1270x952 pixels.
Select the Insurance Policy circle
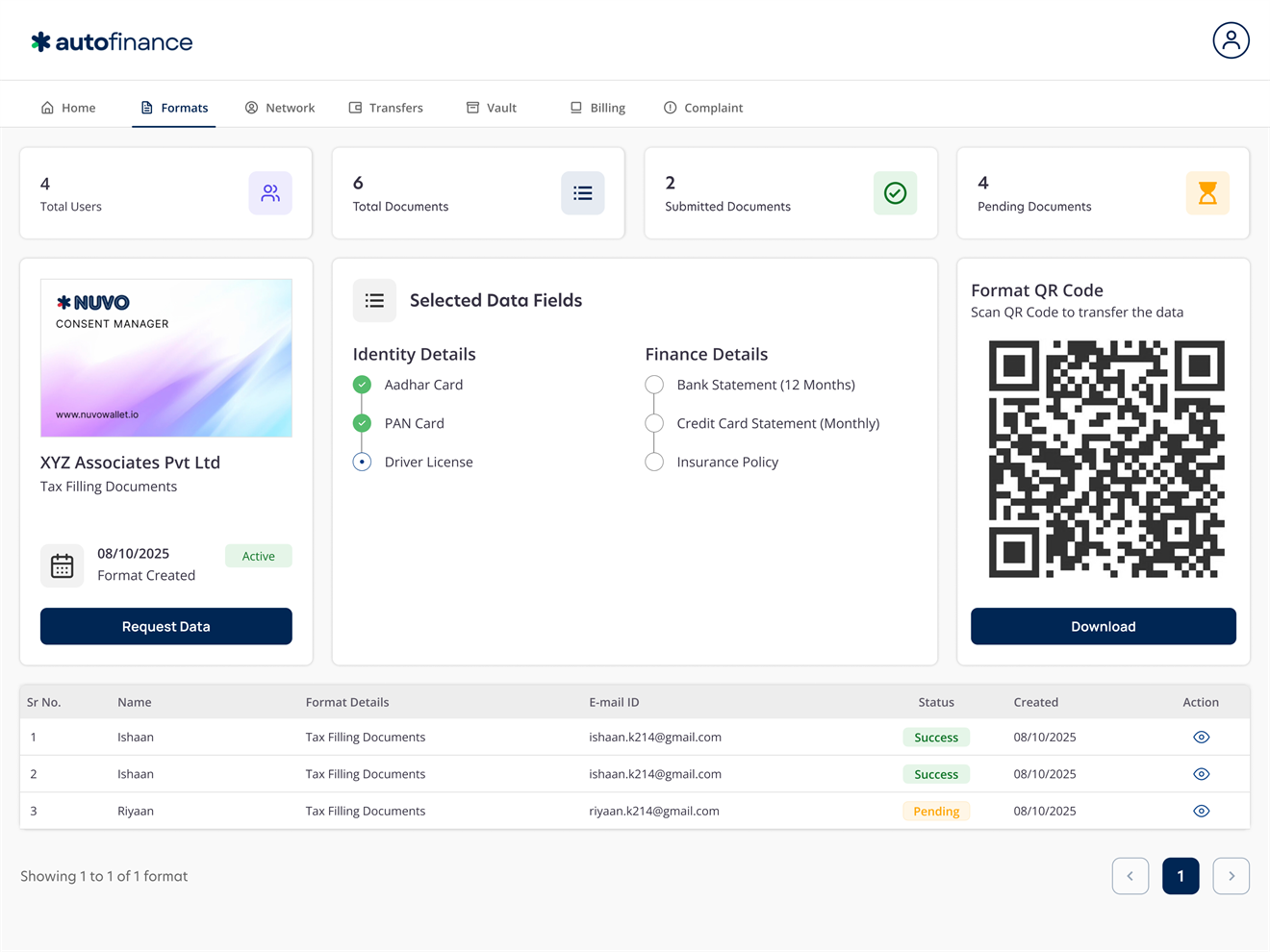(x=654, y=462)
